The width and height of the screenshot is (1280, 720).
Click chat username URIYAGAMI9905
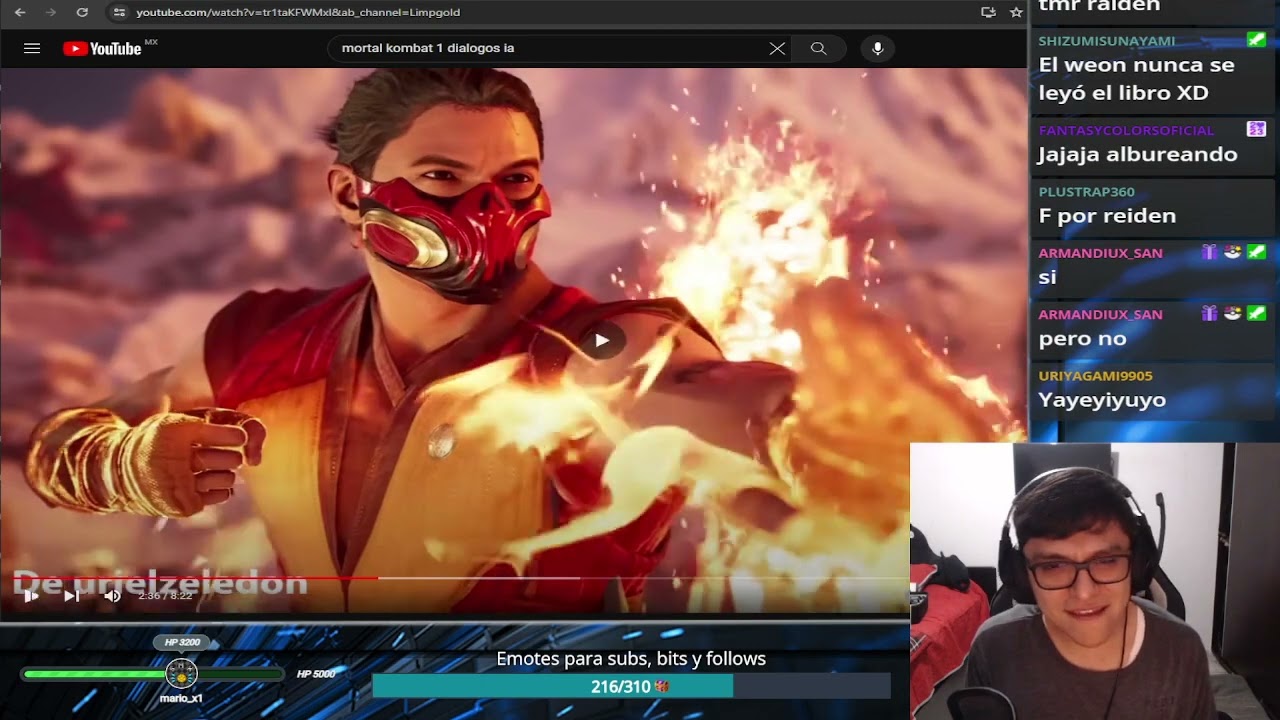(1095, 376)
